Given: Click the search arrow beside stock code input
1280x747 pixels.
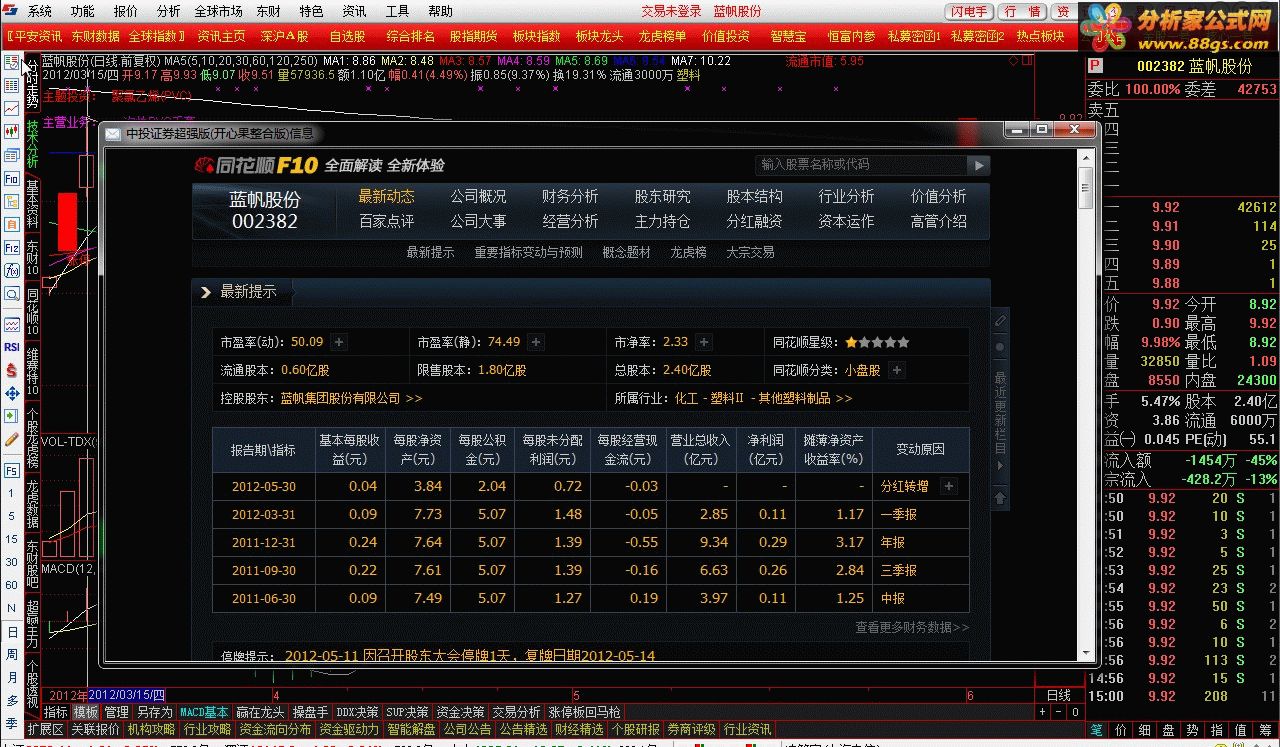Looking at the screenshot, I should [977, 165].
